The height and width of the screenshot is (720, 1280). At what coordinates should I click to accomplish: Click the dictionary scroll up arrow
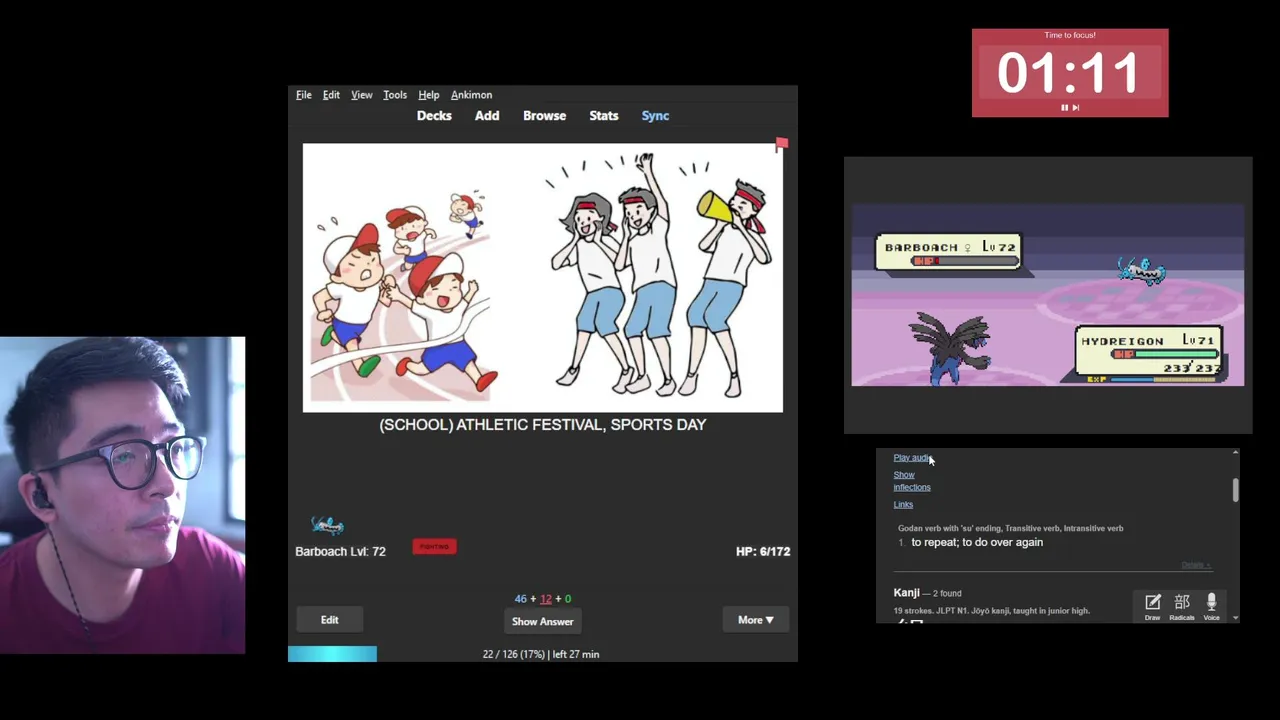point(1235,453)
